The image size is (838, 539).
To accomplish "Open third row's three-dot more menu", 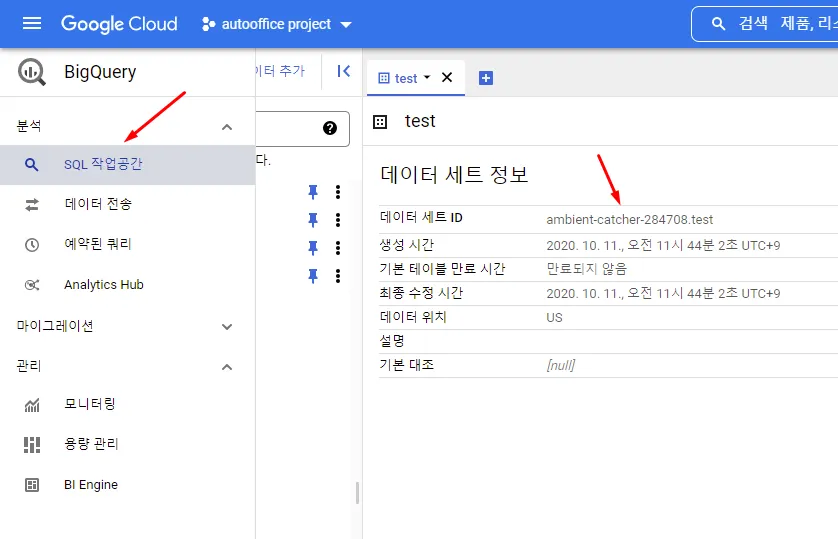I will (338, 248).
